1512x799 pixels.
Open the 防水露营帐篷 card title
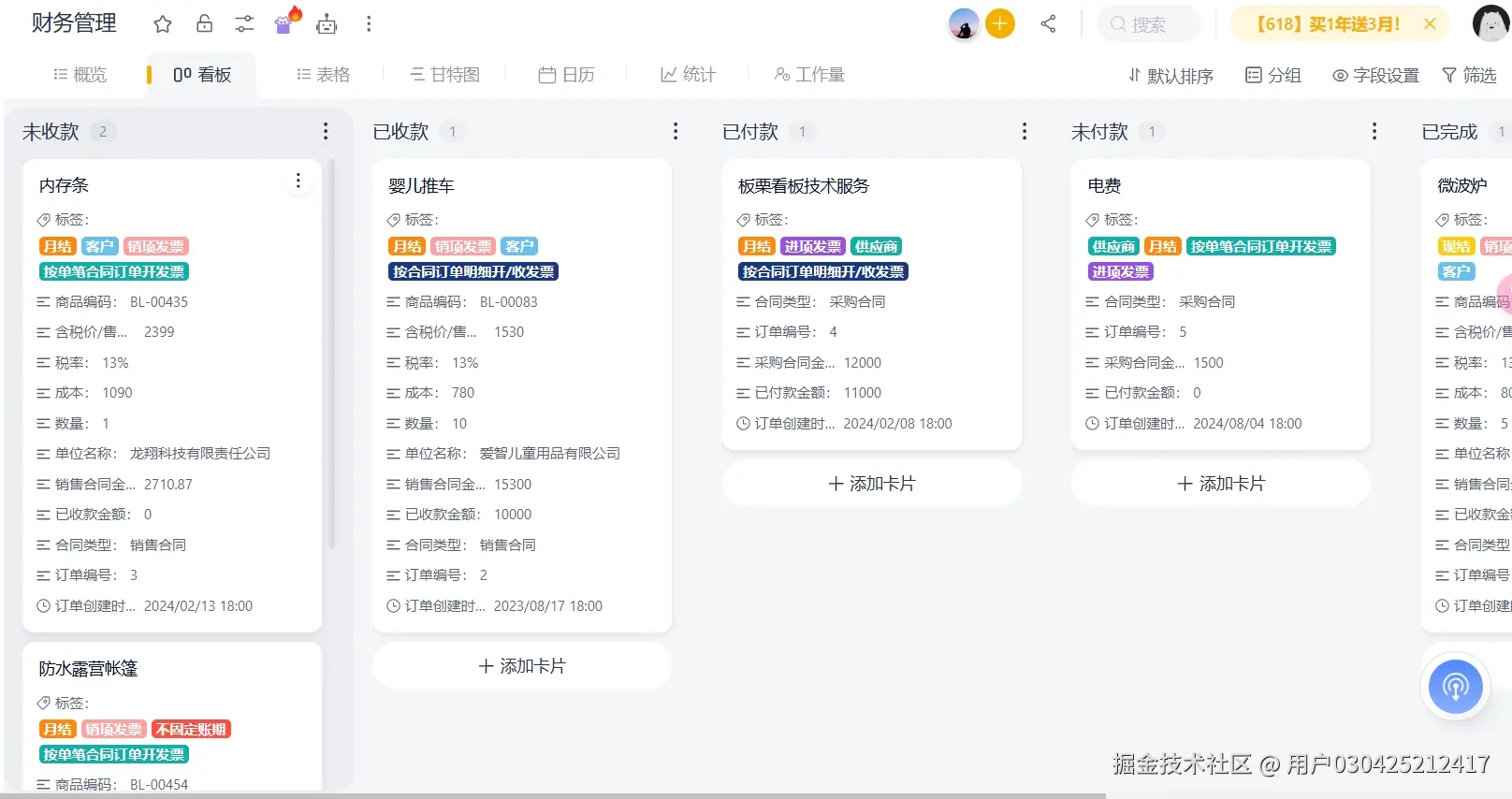88,669
